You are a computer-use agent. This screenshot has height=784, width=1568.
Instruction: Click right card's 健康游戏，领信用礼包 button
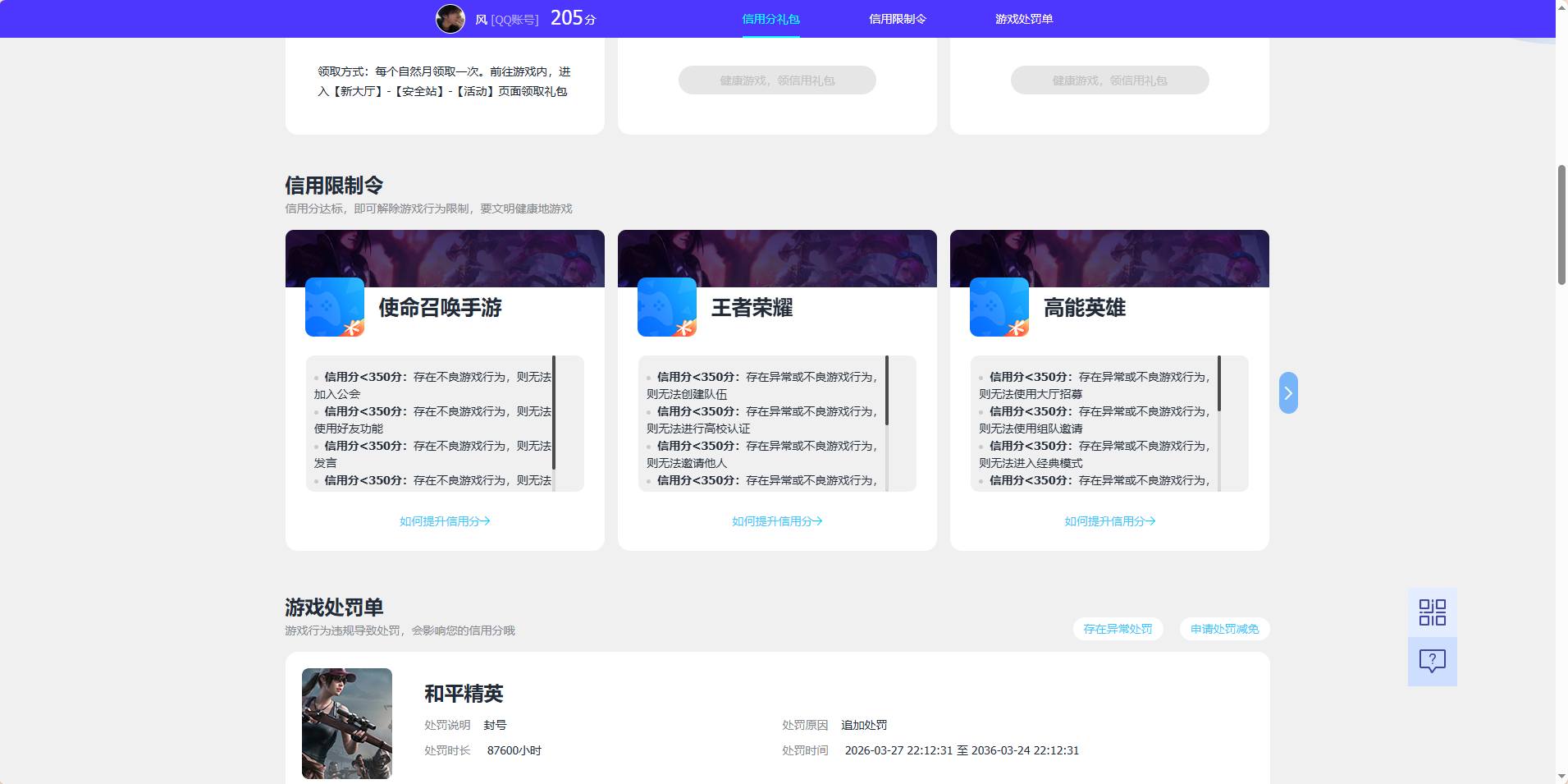coord(1109,80)
